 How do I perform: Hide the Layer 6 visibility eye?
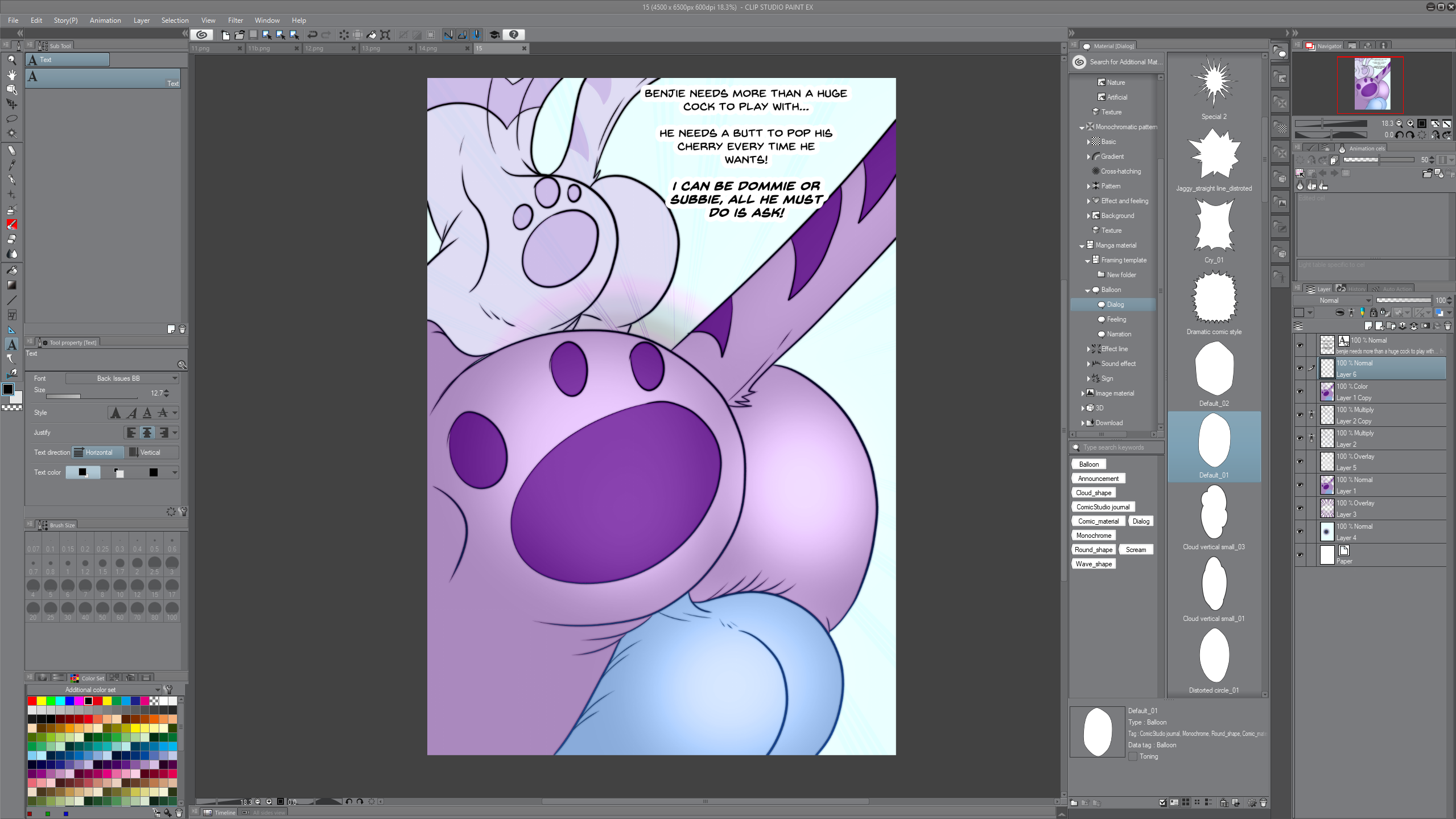tap(1300, 368)
